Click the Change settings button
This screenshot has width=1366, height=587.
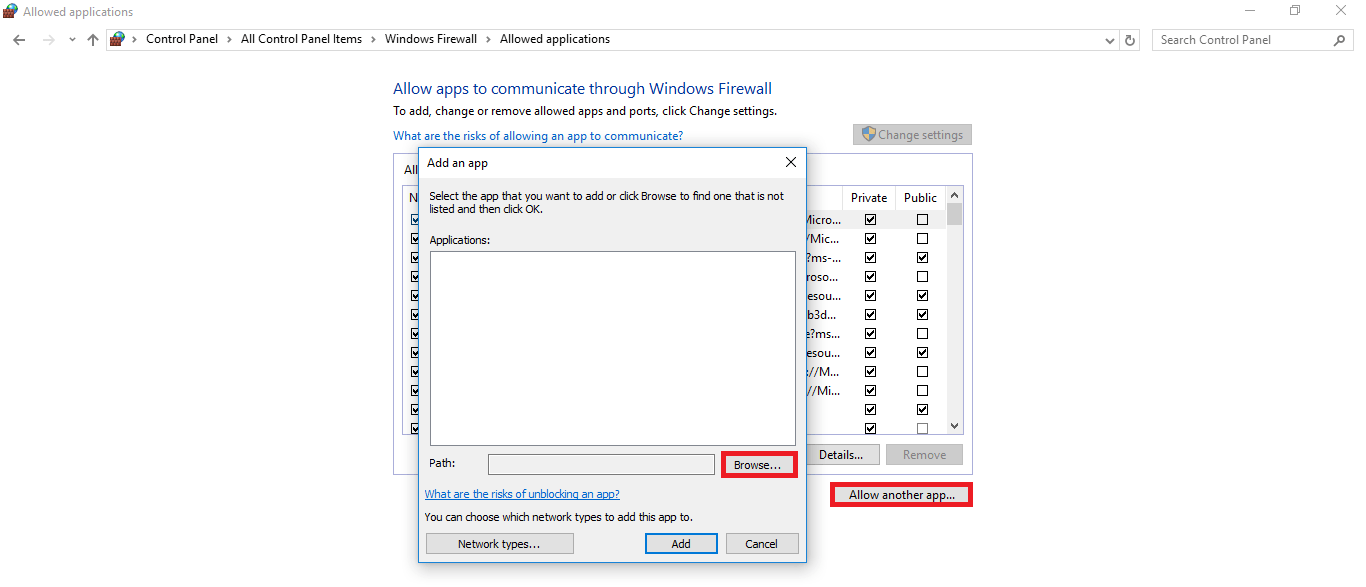tap(912, 135)
